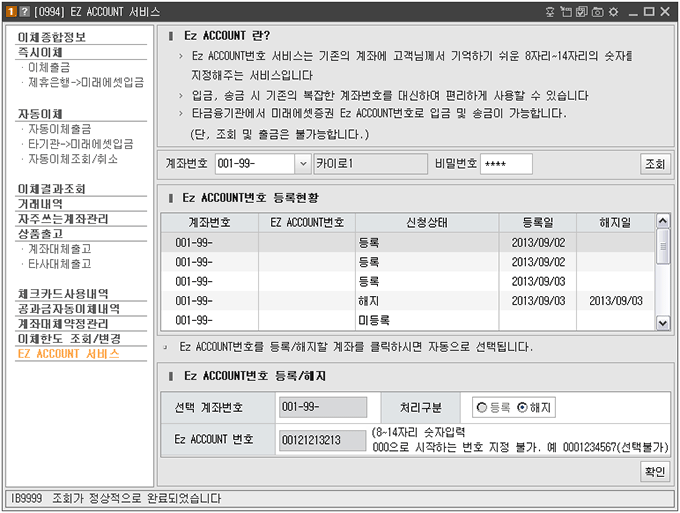Click the 조회 button
680x513 pixels.
click(655, 164)
